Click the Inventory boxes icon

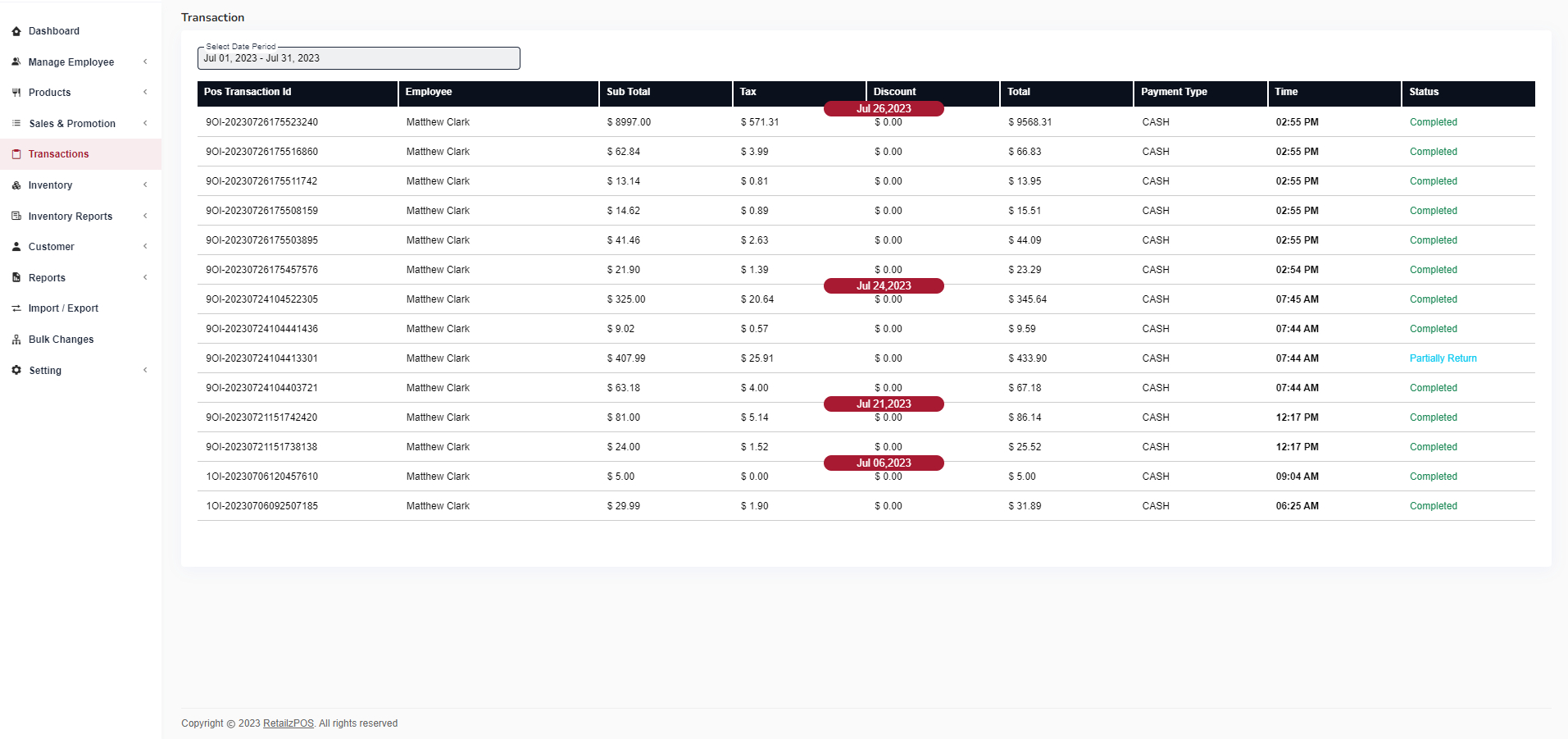[16, 185]
